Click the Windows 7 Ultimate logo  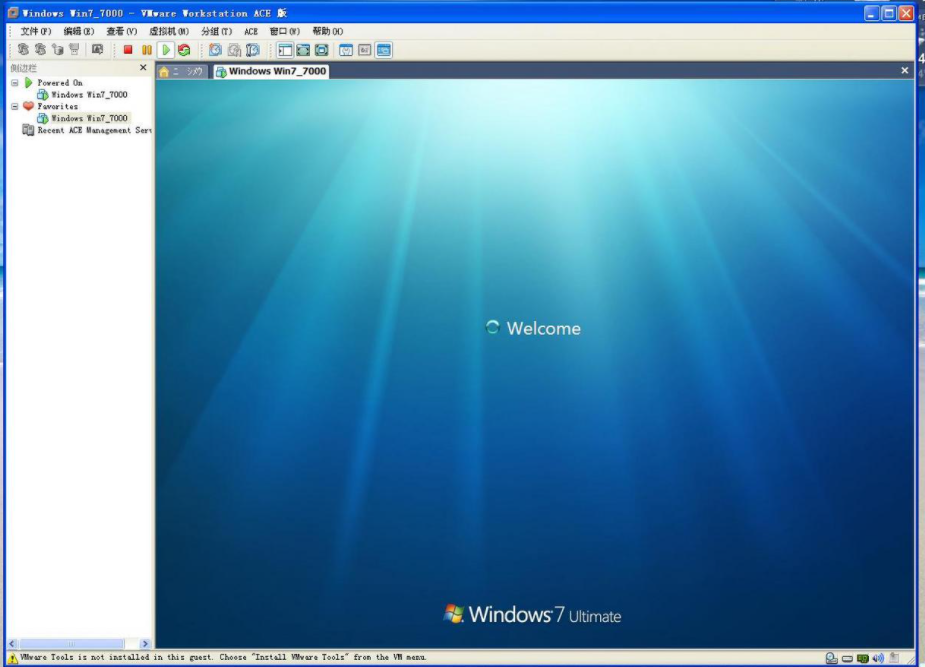click(532, 615)
